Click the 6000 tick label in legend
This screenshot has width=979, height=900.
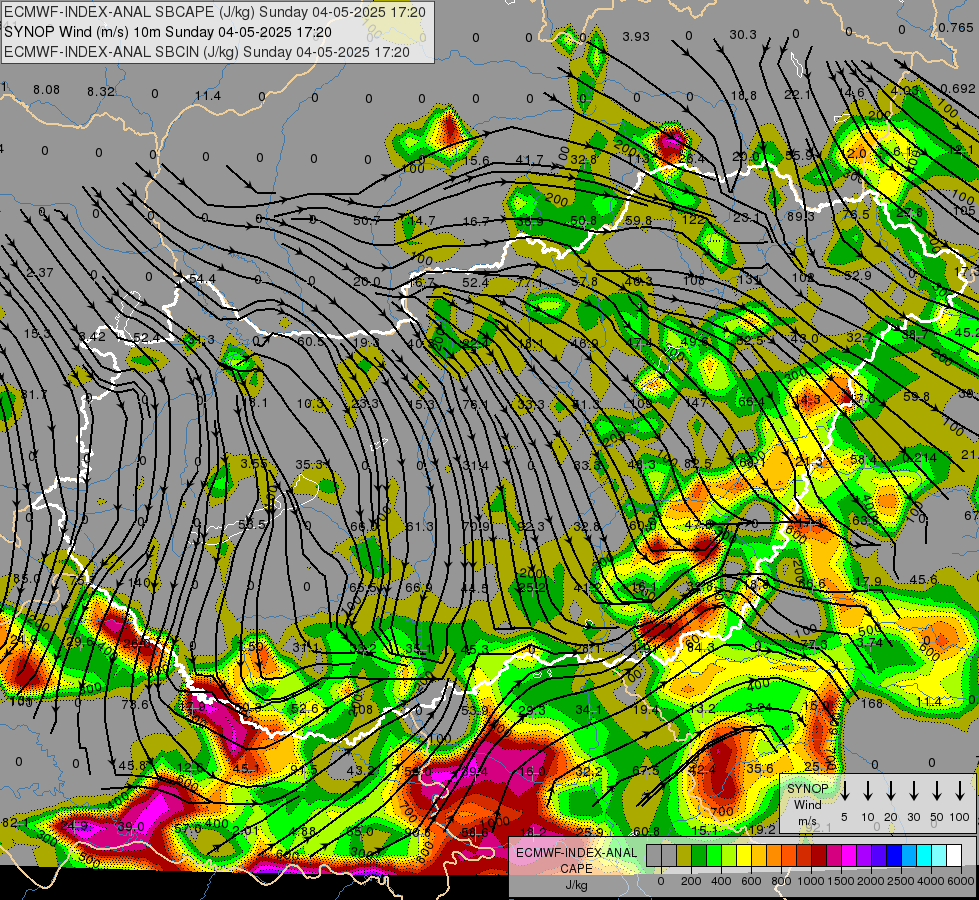(961, 881)
